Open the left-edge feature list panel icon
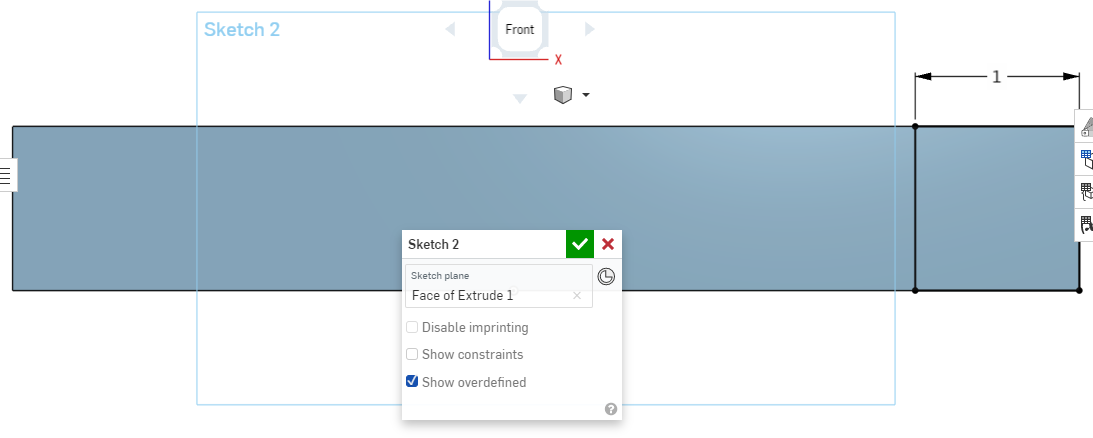Image resolution: width=1093 pixels, height=438 pixels. 6,175
